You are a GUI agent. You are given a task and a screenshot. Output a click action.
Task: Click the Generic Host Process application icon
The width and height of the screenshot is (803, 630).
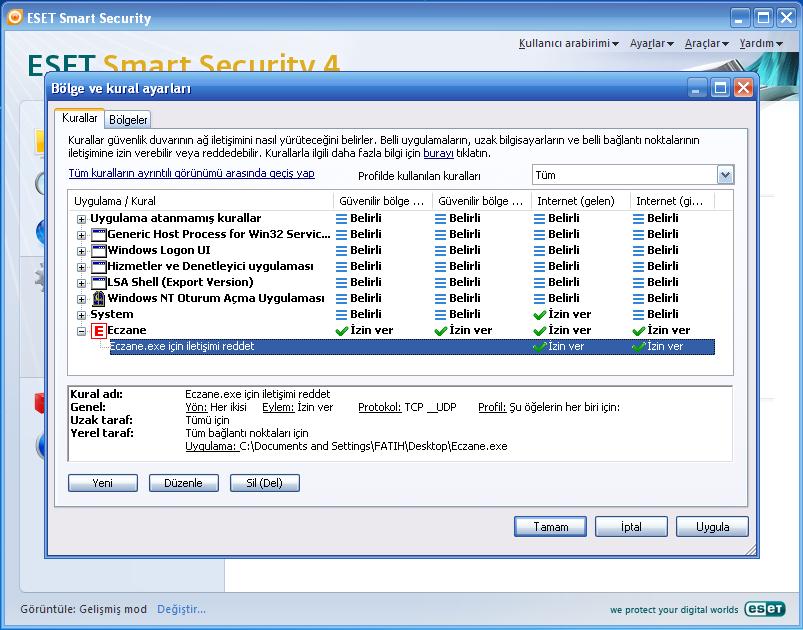point(98,235)
